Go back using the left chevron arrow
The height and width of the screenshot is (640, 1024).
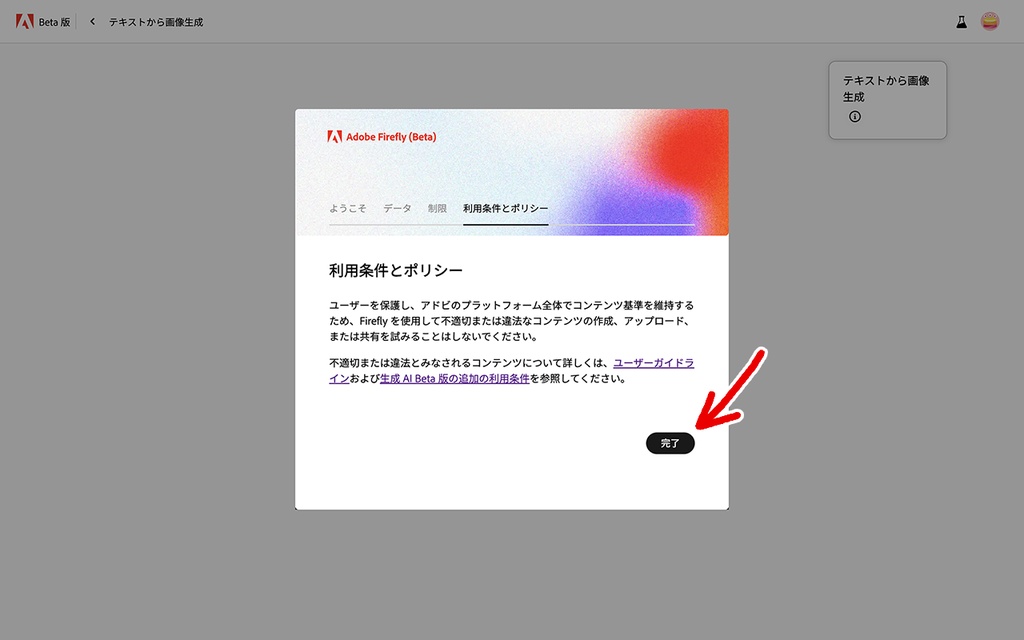click(x=93, y=22)
